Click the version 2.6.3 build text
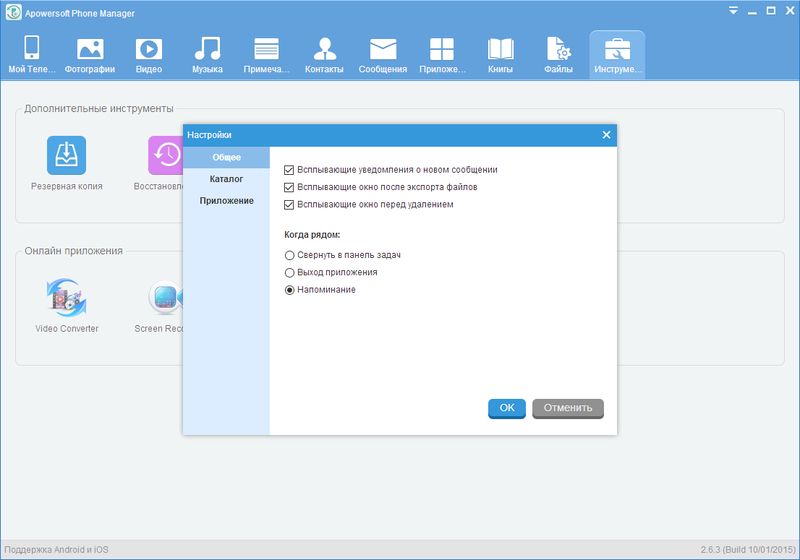800x560 pixels. coord(748,550)
